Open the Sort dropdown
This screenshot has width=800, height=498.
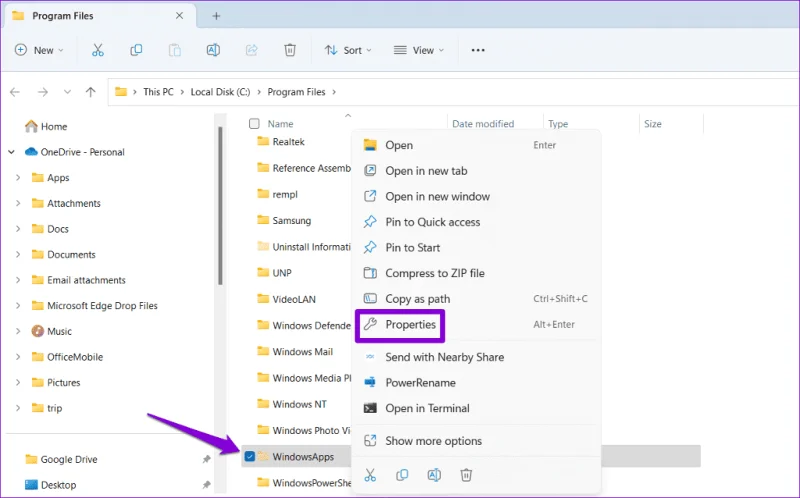click(x=348, y=50)
